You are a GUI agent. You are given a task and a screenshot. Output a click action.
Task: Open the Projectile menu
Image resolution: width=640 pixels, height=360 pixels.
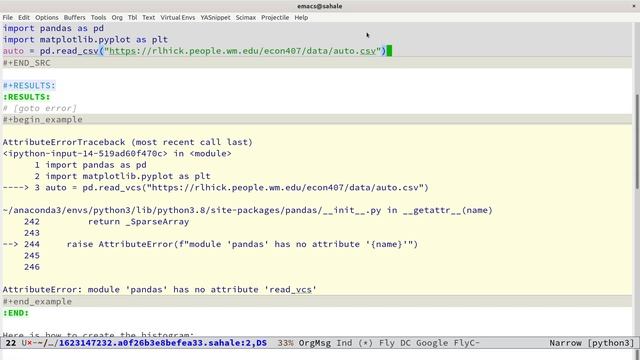click(x=275, y=18)
